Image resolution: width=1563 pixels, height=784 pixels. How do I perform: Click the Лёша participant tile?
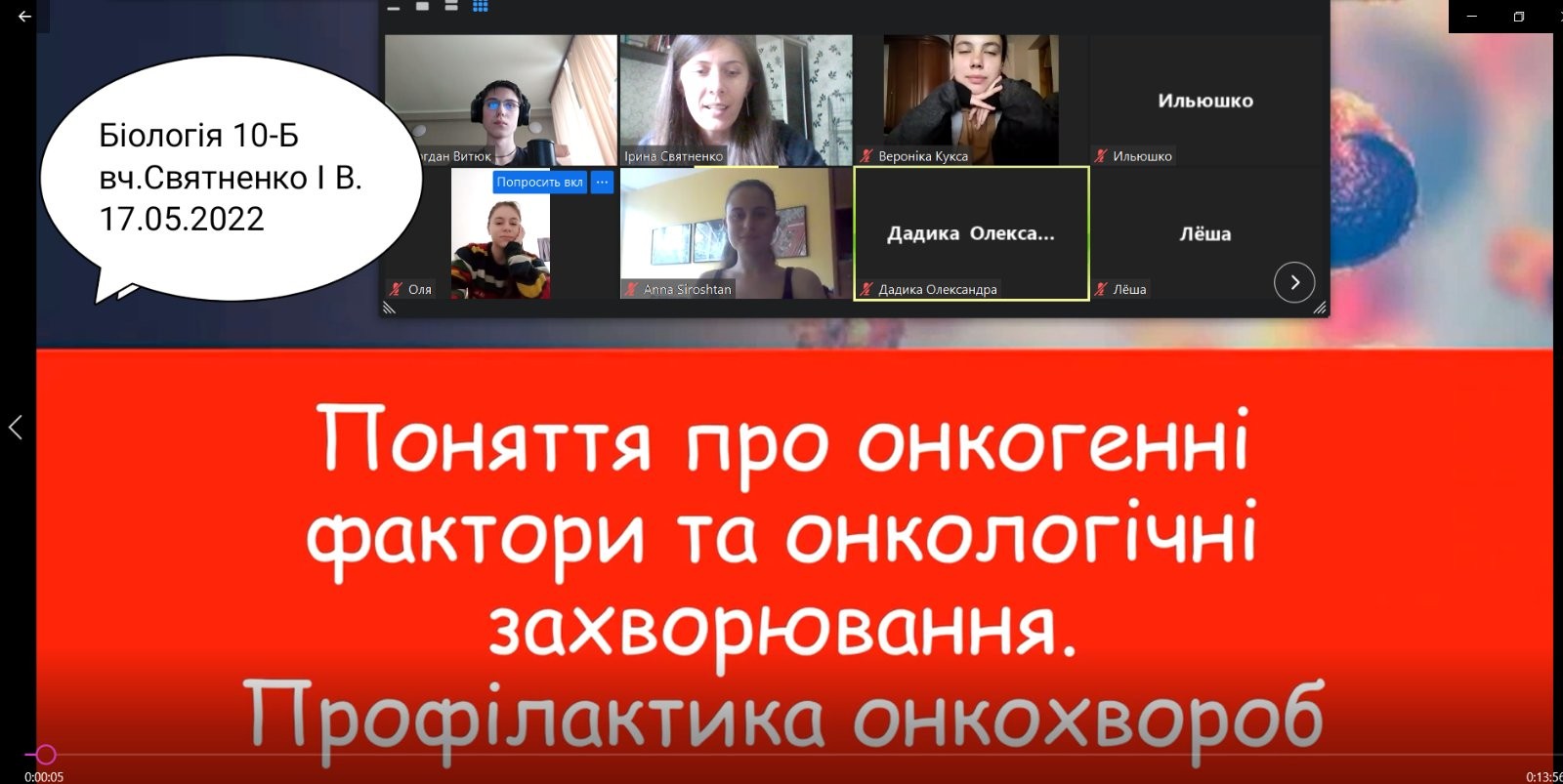1204,233
